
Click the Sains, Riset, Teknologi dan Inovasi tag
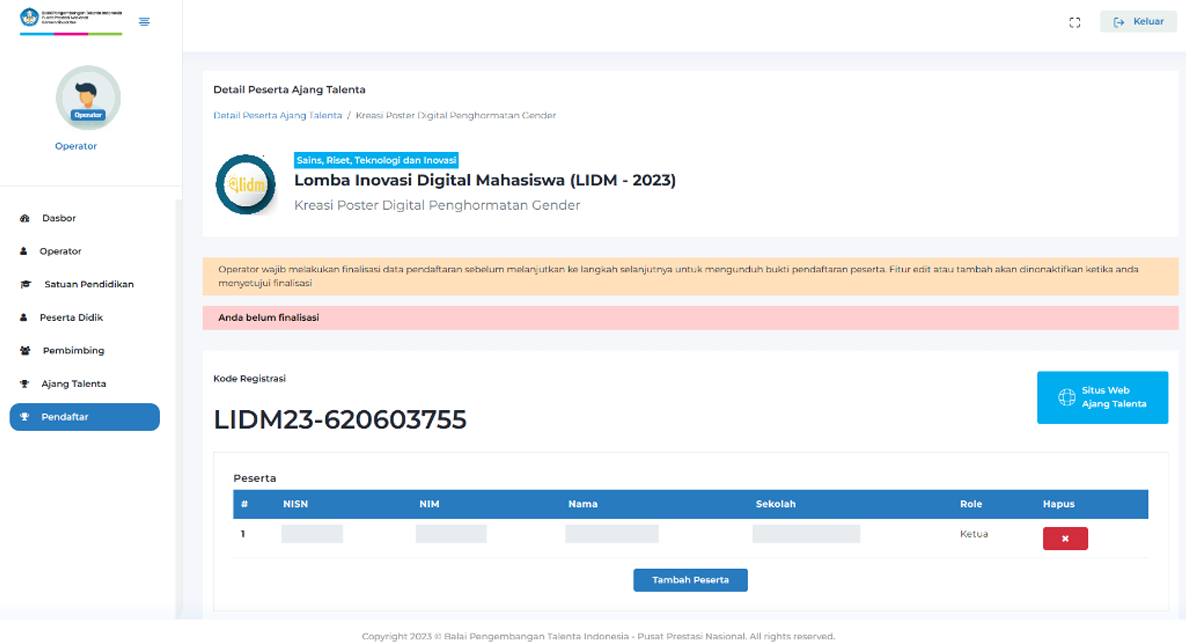click(x=376, y=160)
